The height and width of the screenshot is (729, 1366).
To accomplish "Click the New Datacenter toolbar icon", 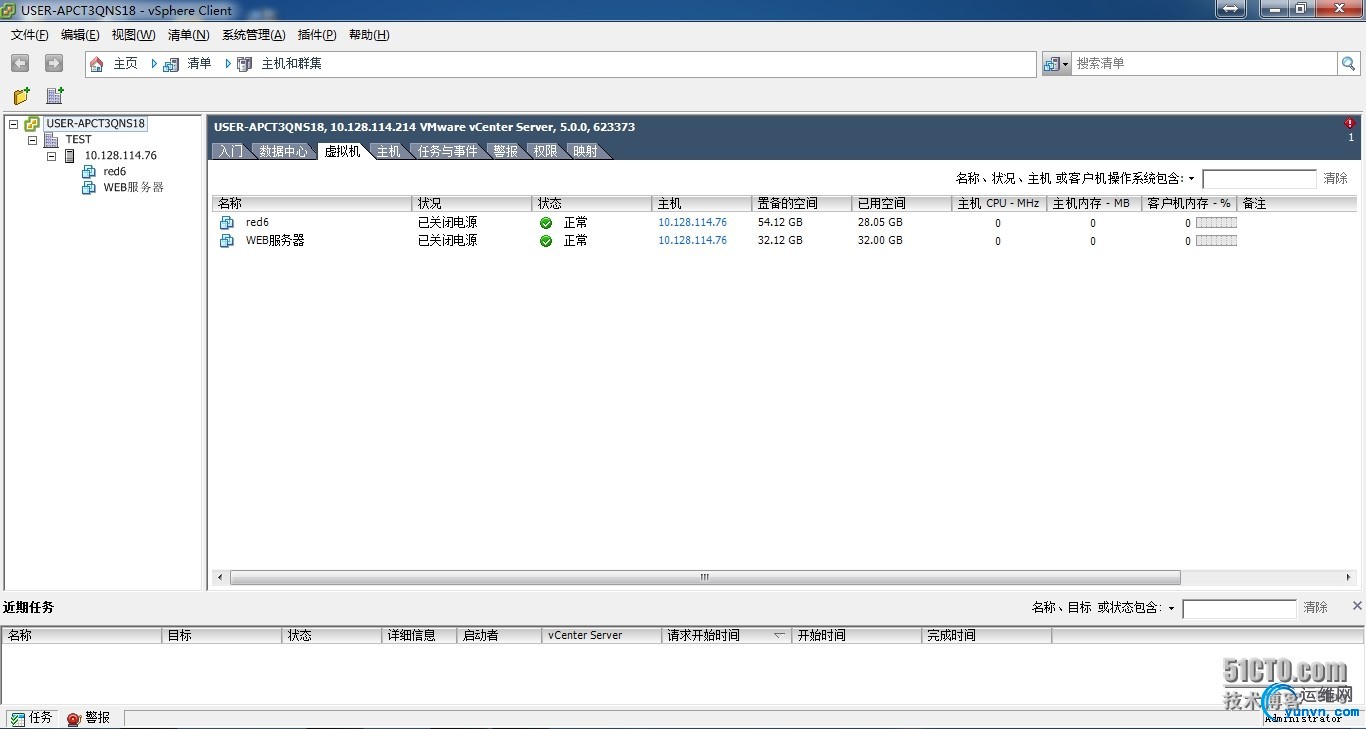I will click(56, 96).
